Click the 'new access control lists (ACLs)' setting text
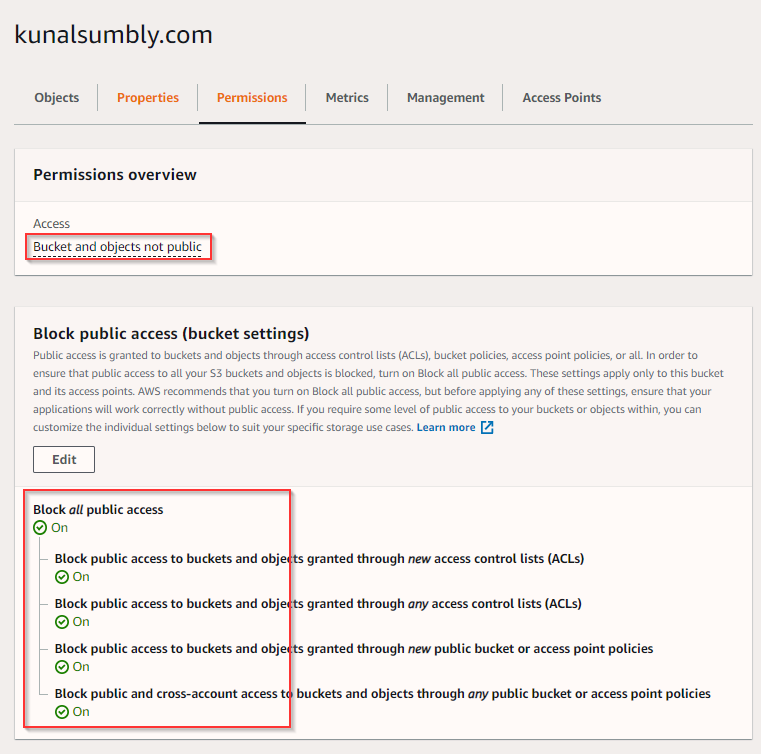This screenshot has height=754, width=761. click(319, 559)
